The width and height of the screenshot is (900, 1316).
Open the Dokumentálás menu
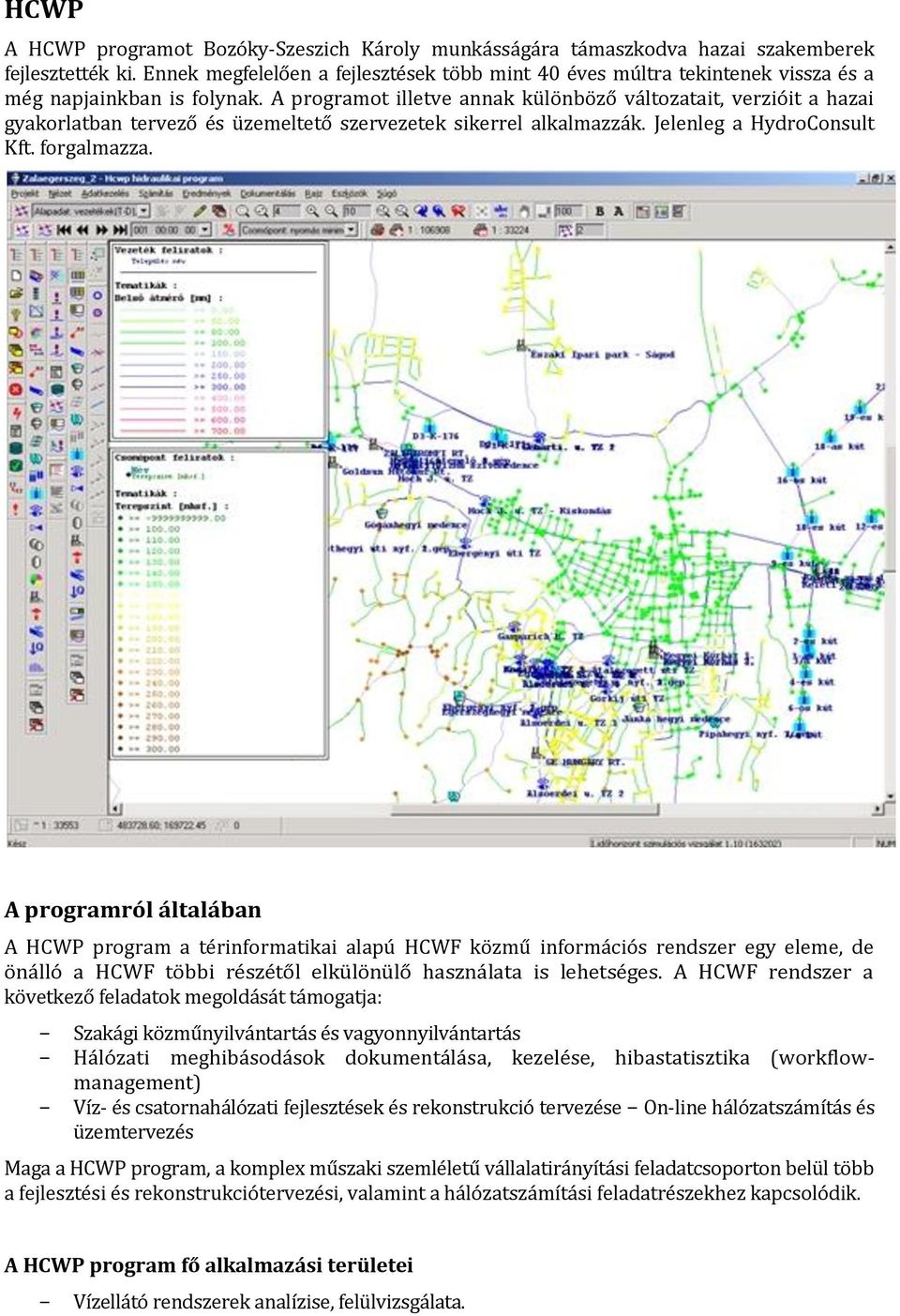tap(267, 194)
